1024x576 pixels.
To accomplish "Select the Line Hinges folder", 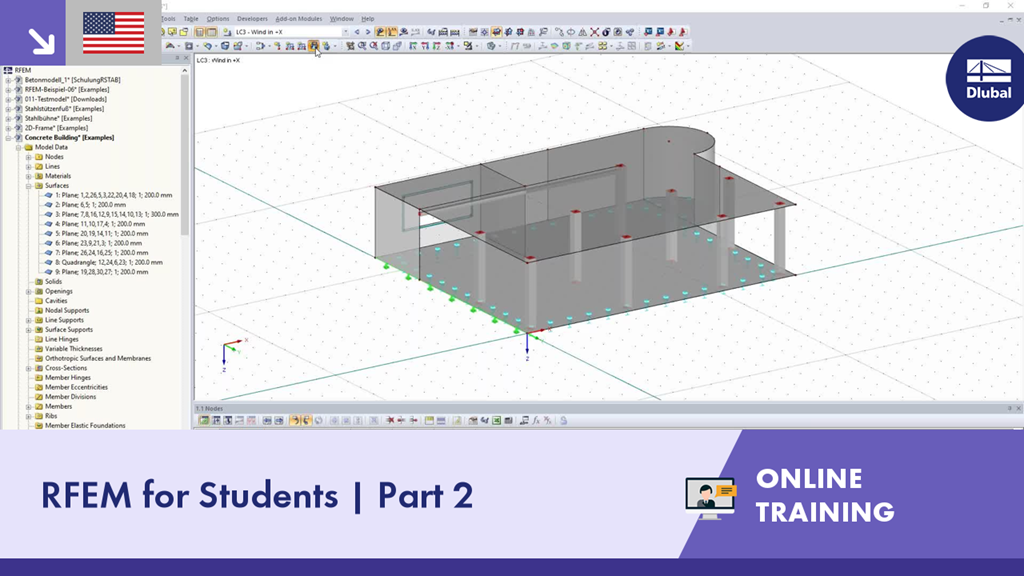I will click(x=61, y=340).
